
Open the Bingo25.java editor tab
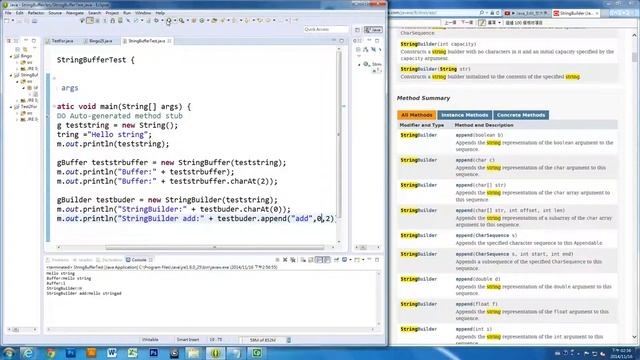click(x=98, y=41)
